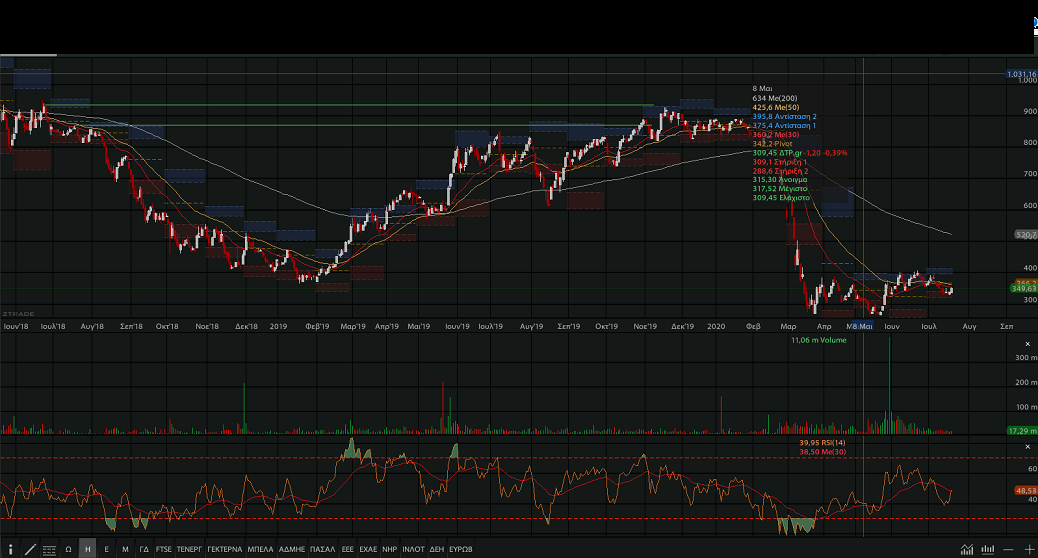Screen dimensions: 1038x558
Task: Close the Volume panel with X
Action: [x=1028, y=344]
